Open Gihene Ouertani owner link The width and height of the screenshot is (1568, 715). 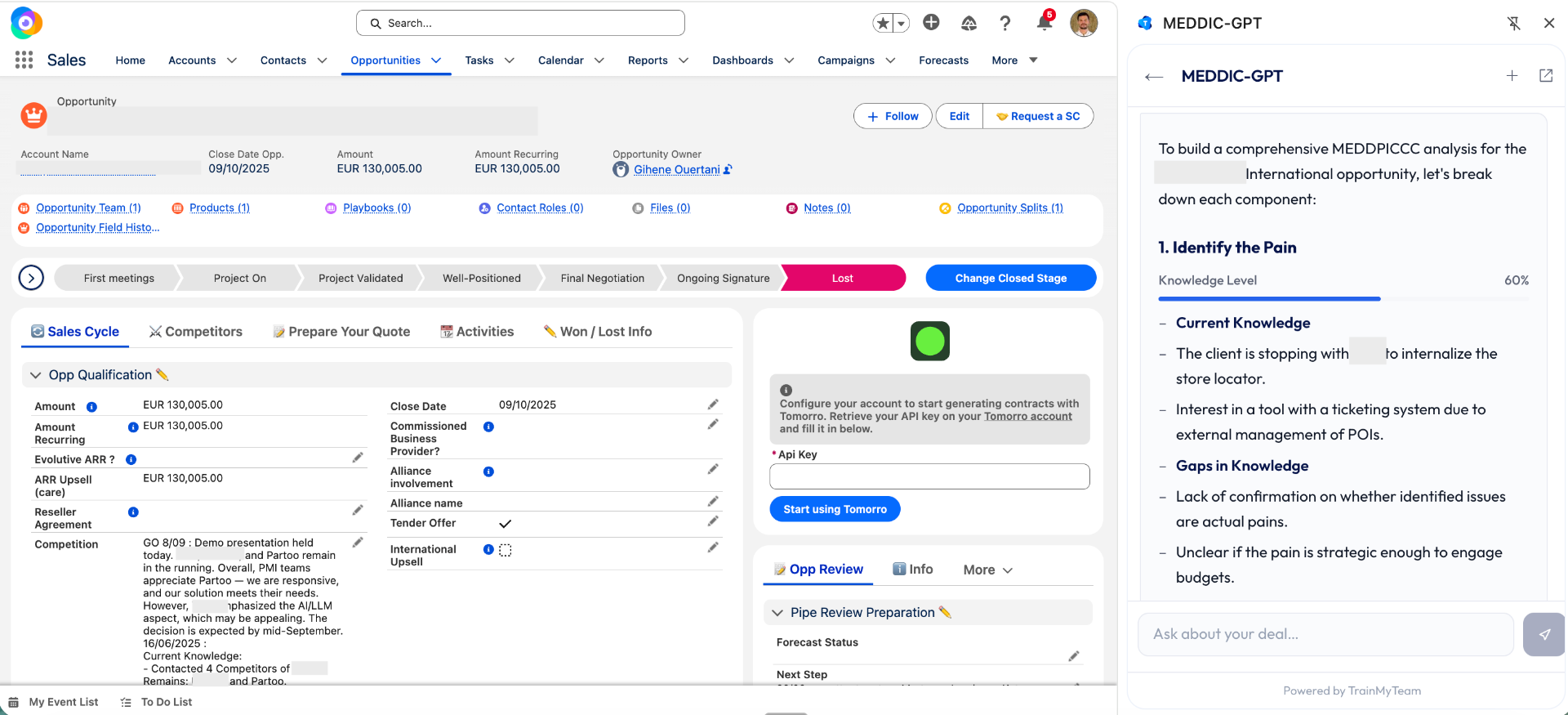pos(677,170)
